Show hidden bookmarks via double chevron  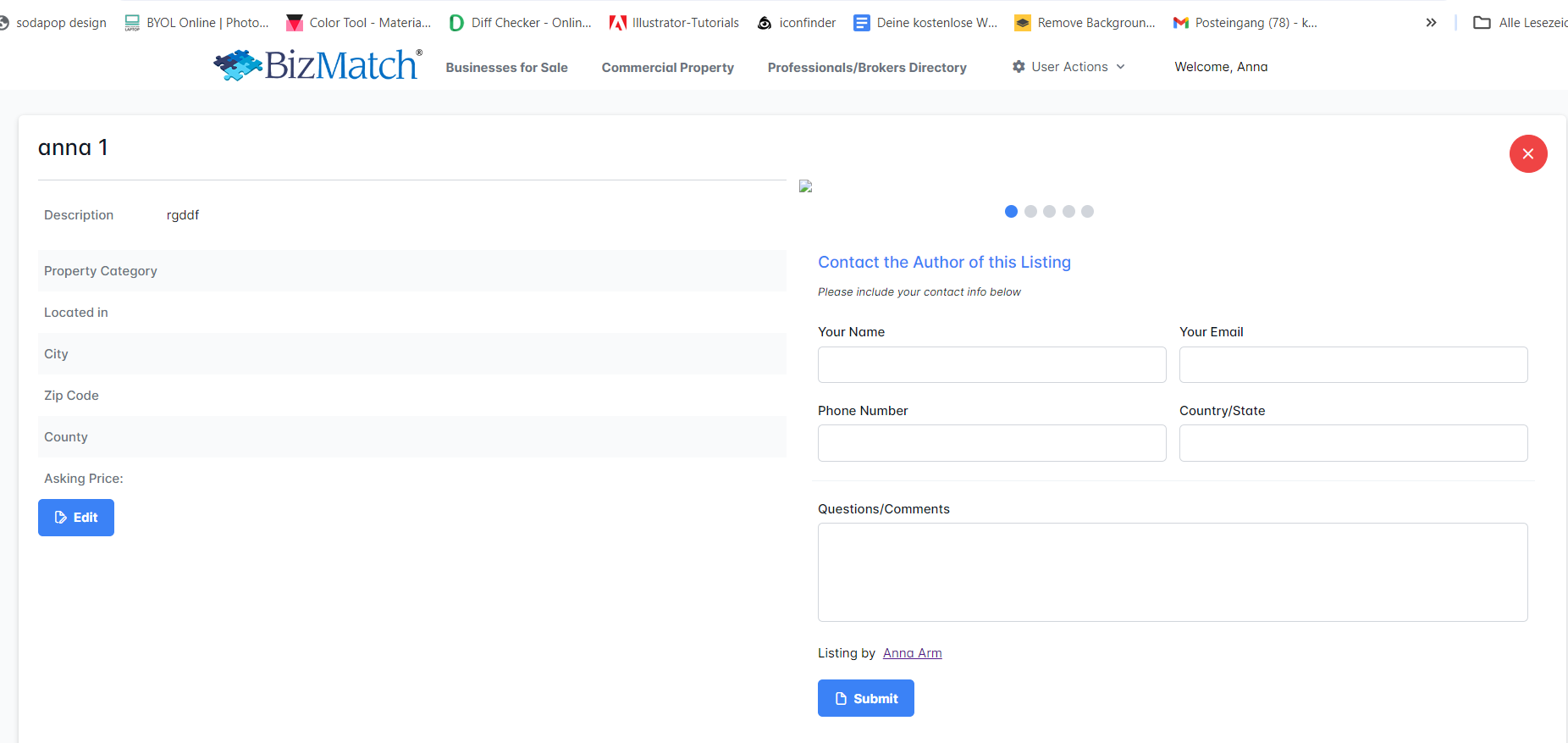point(1431,23)
